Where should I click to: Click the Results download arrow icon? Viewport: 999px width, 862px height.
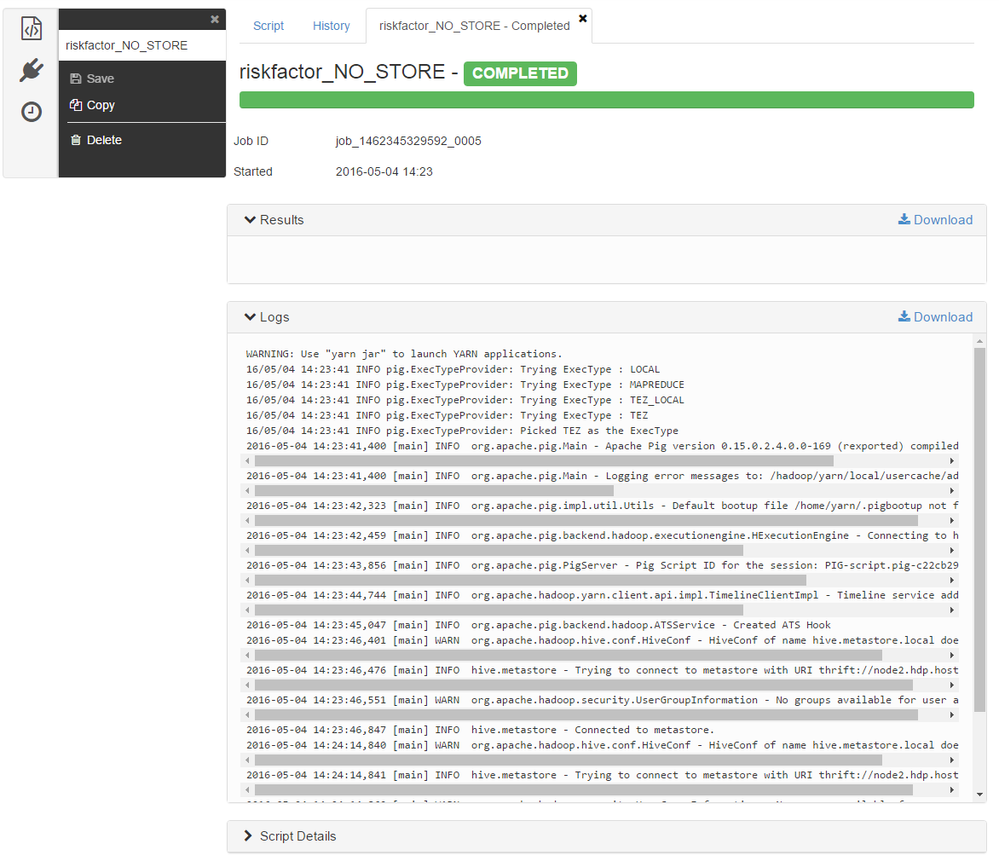tap(904, 219)
